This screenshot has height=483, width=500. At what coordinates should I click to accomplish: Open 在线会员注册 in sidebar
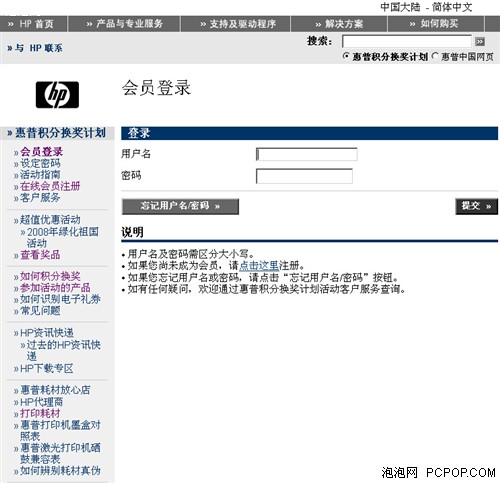point(50,186)
